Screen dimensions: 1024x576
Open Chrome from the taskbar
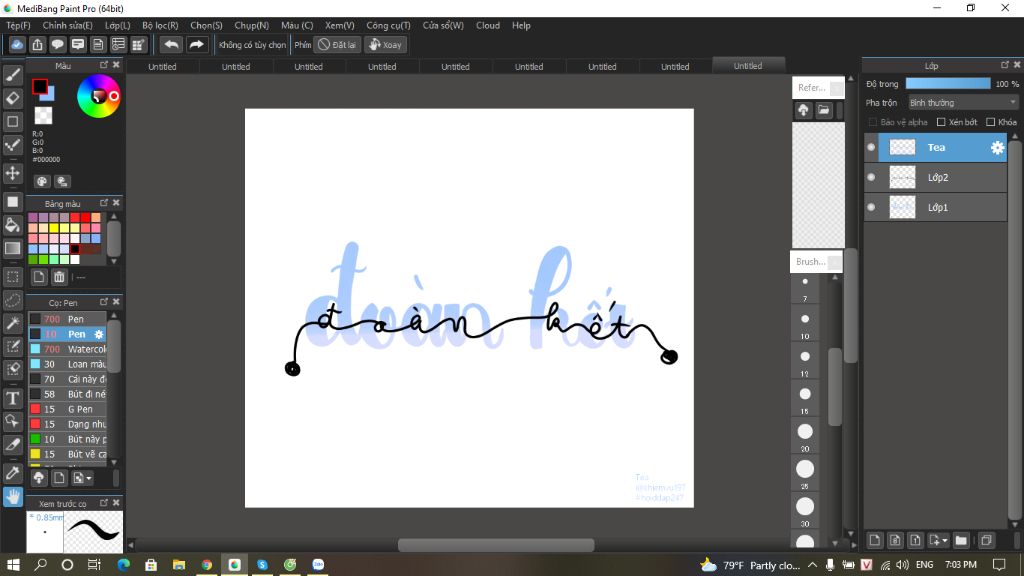pyautogui.click(x=206, y=564)
